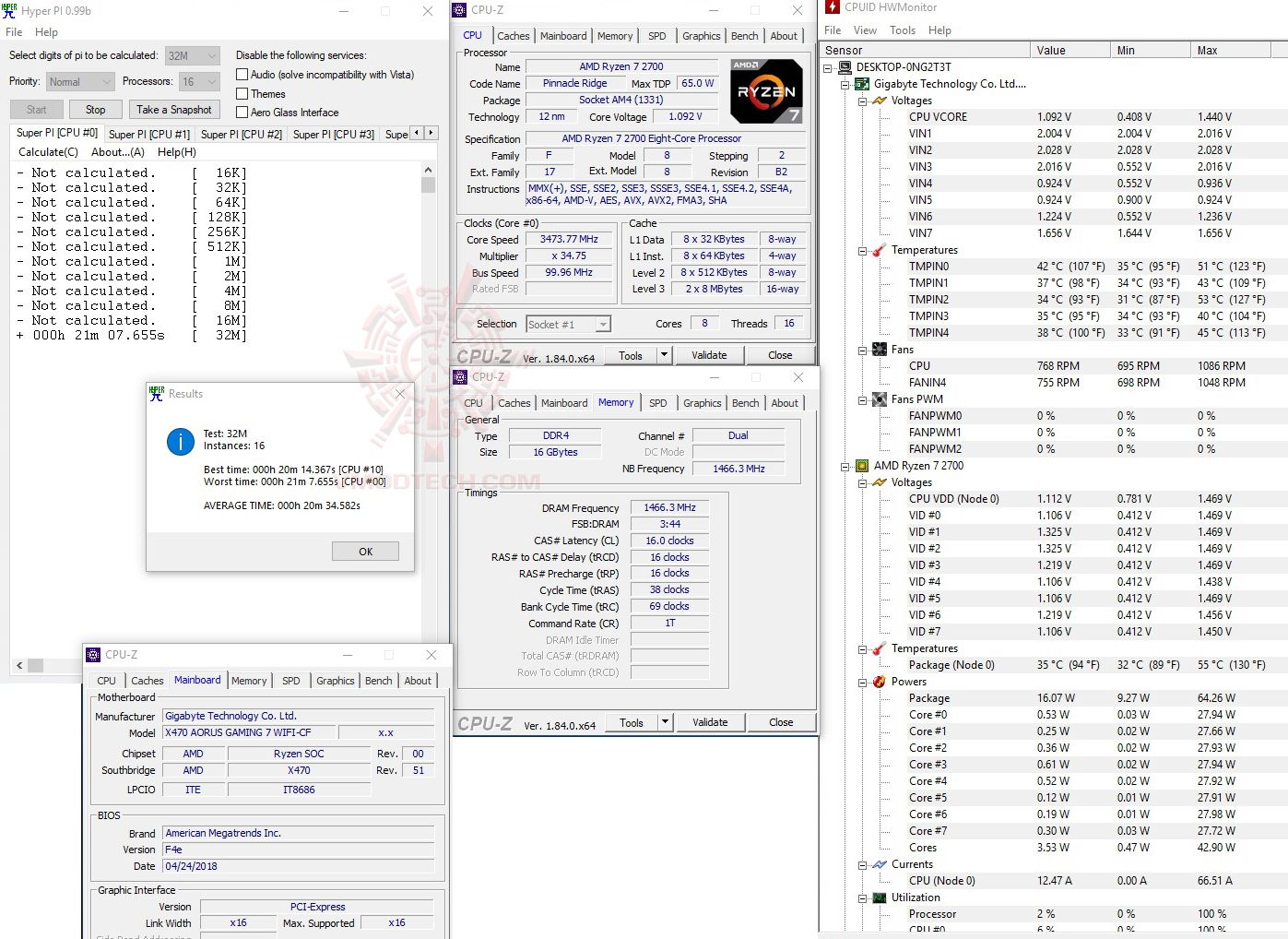Click the info icon in the Results dialog
Image resolution: width=1288 pixels, height=939 pixels.
point(180,442)
